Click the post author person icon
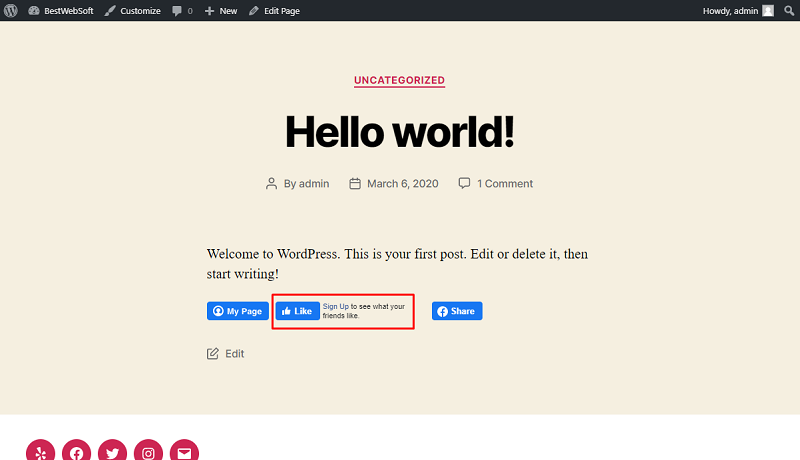 coord(271,184)
